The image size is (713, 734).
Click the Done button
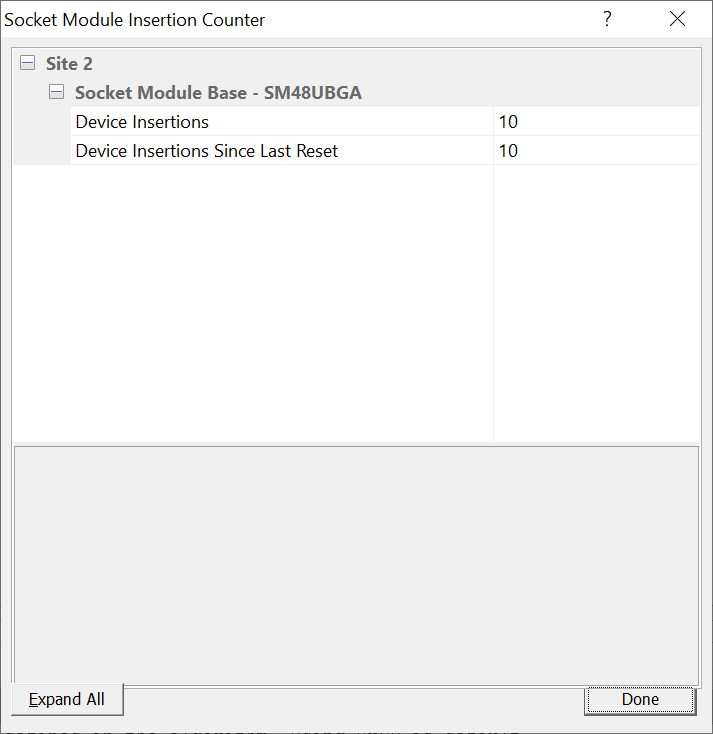(640, 699)
